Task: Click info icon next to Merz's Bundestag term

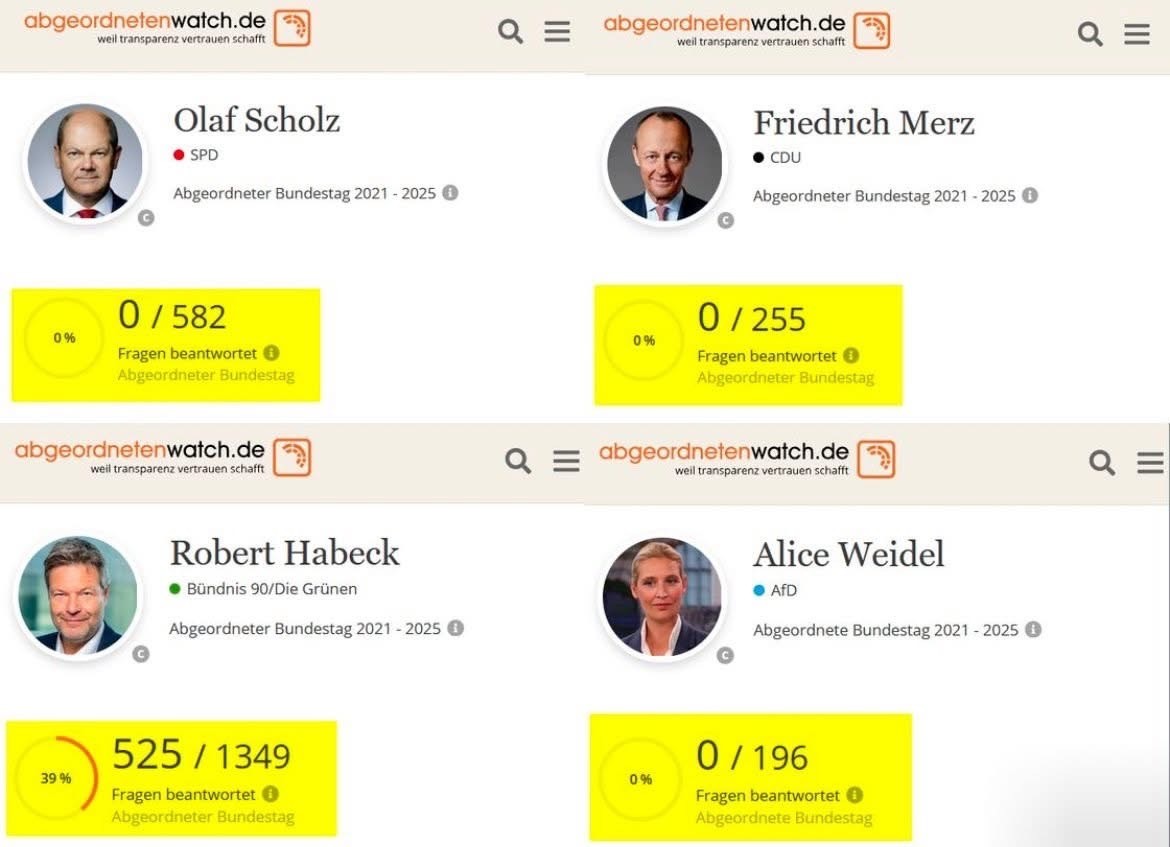Action: click(1030, 196)
